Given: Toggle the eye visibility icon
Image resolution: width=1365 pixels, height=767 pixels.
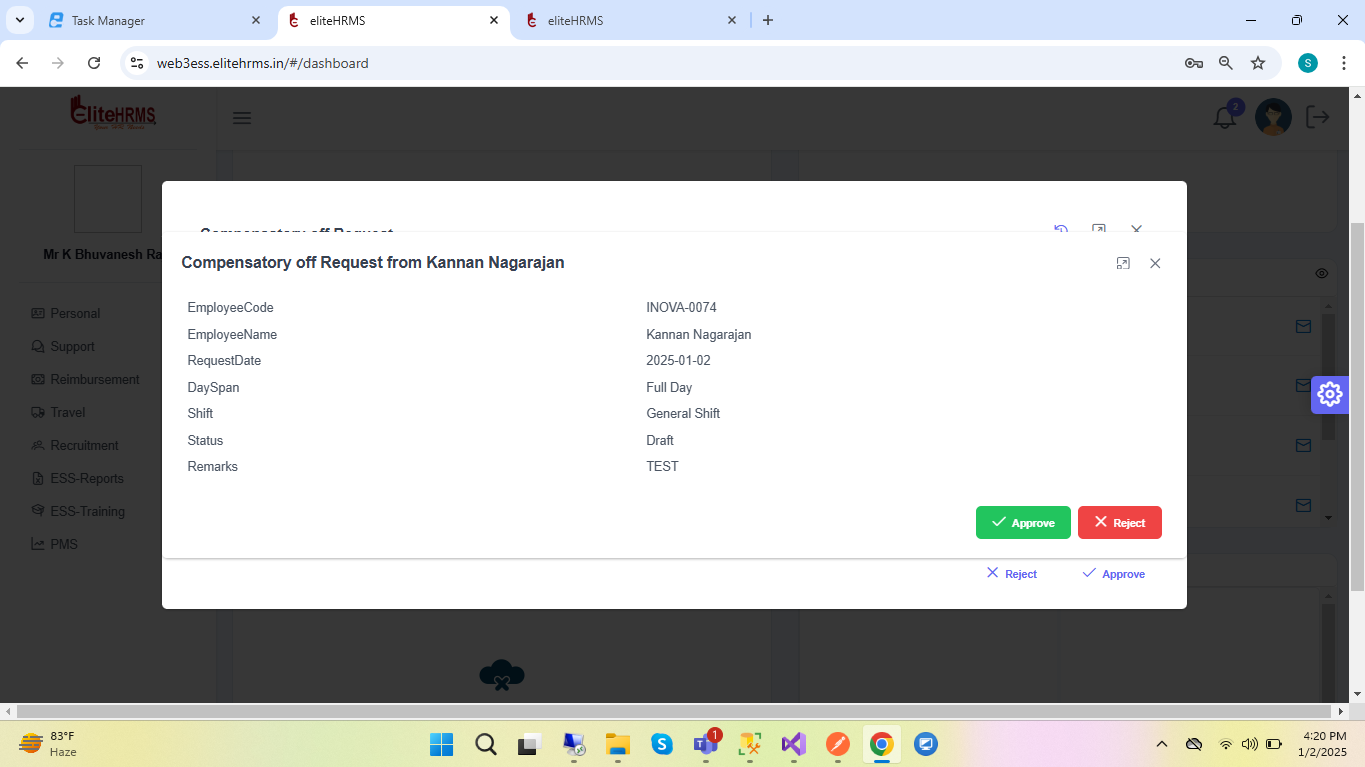Looking at the screenshot, I should [1321, 273].
